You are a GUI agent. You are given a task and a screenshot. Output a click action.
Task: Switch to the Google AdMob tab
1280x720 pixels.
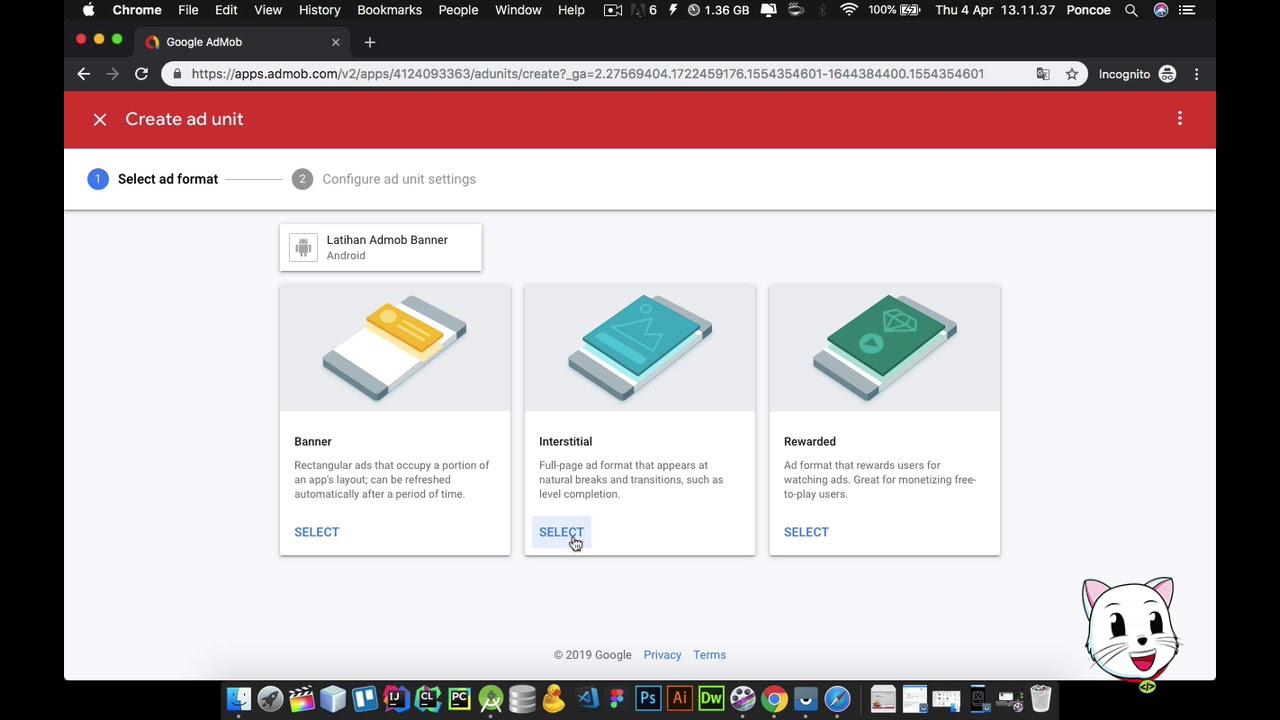coord(242,42)
